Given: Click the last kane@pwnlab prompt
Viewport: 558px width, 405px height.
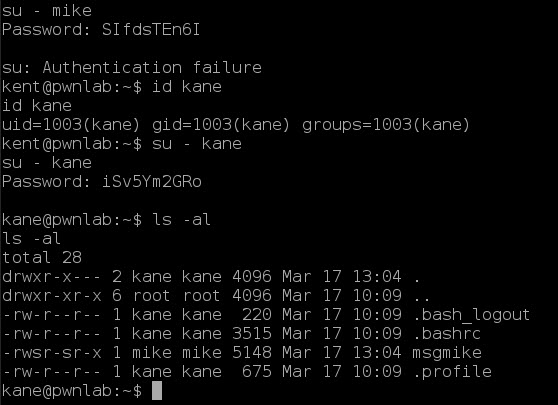Looking at the screenshot, I should coord(72,391).
